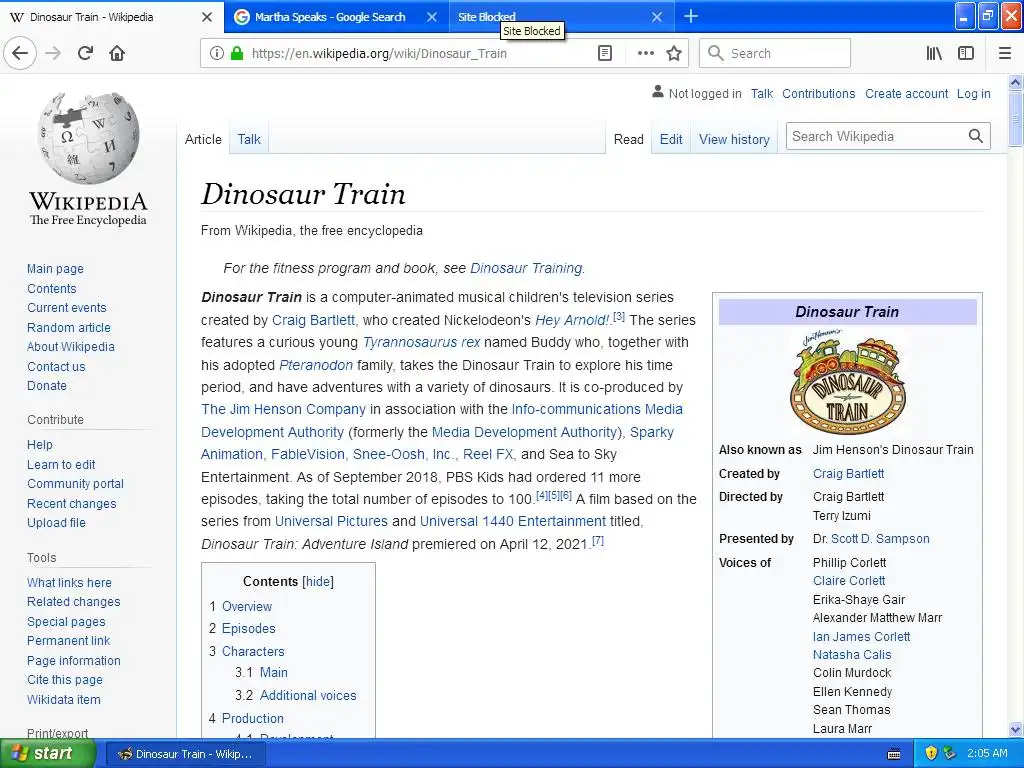Open the Dinosaur Training link
Viewport: 1024px width, 768px height.
pyautogui.click(x=526, y=268)
